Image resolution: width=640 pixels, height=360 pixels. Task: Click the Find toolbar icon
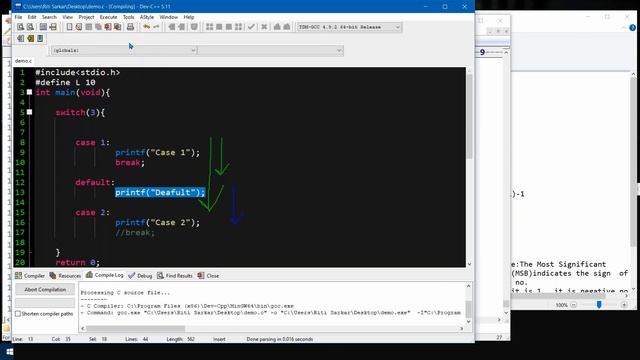click(x=20, y=27)
